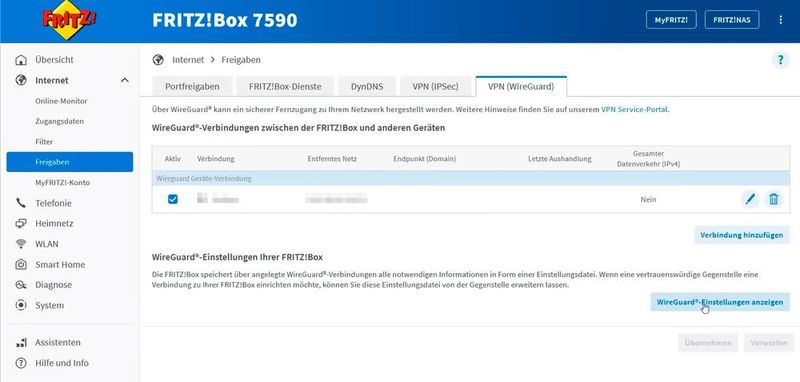
Task: Toggle the Aktiv checkbox for the connection
Action: point(173,199)
